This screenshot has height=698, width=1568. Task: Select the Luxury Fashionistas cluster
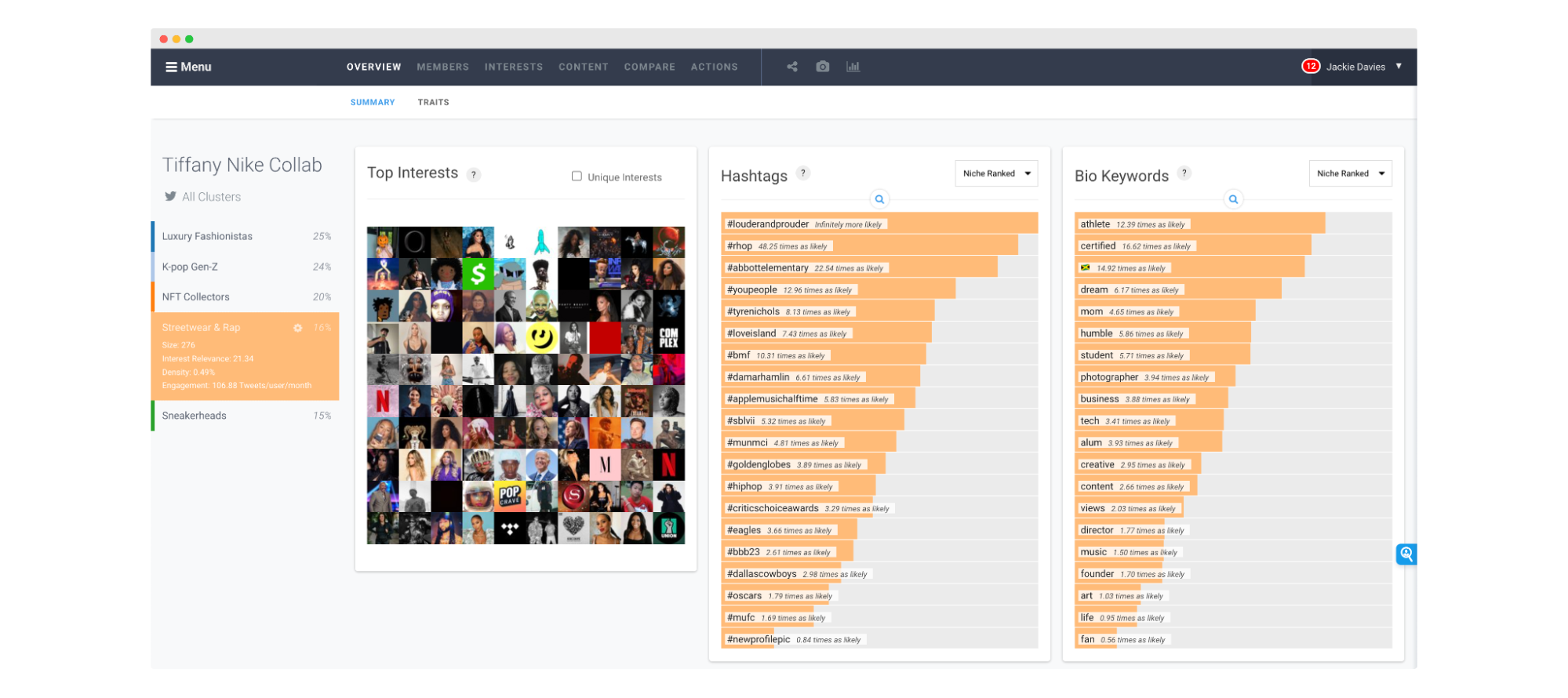pyautogui.click(x=246, y=236)
